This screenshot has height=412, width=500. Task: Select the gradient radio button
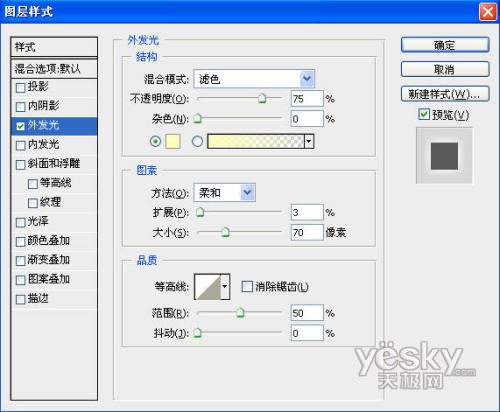[197, 141]
